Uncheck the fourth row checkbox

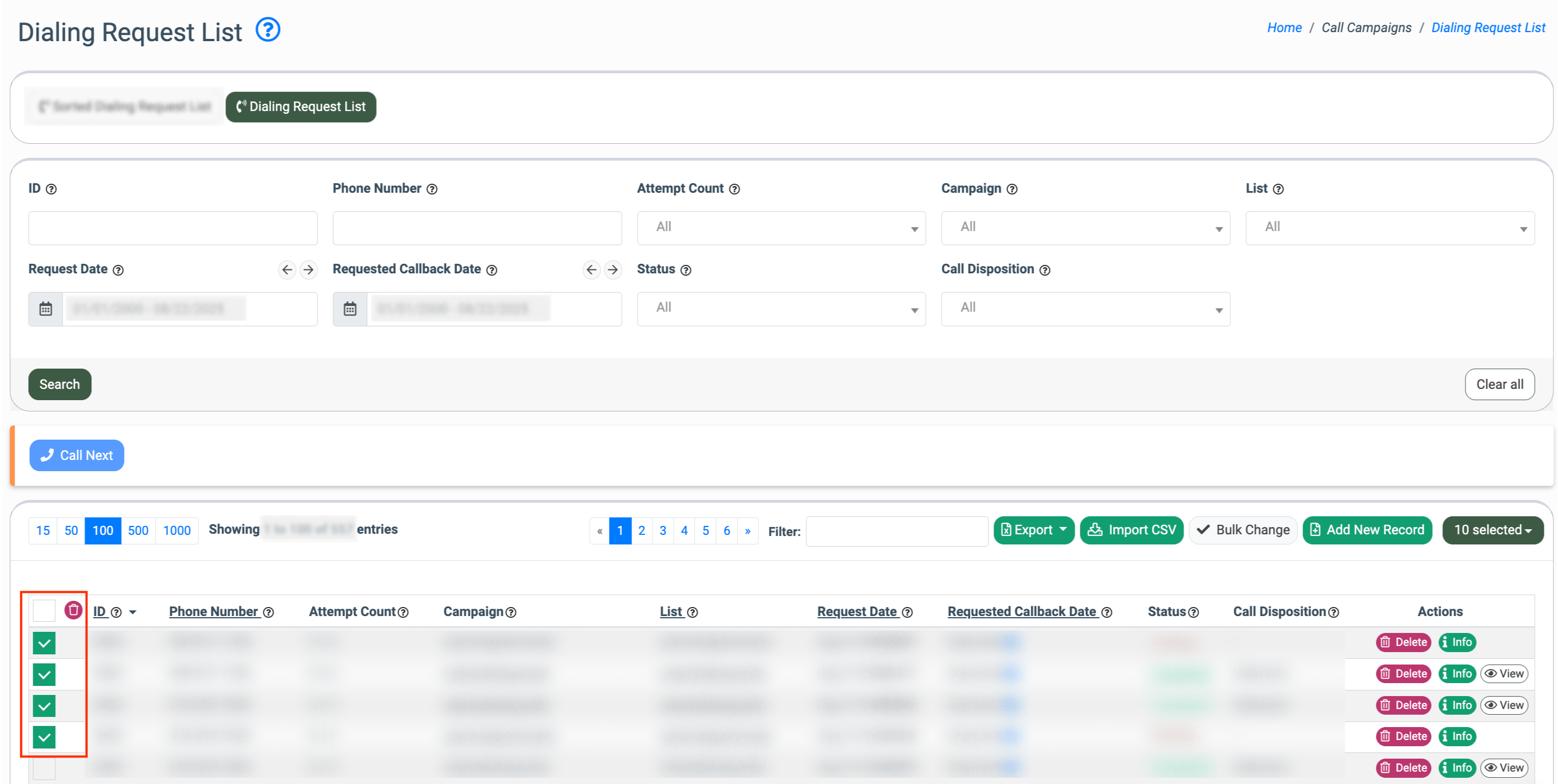pyautogui.click(x=44, y=737)
